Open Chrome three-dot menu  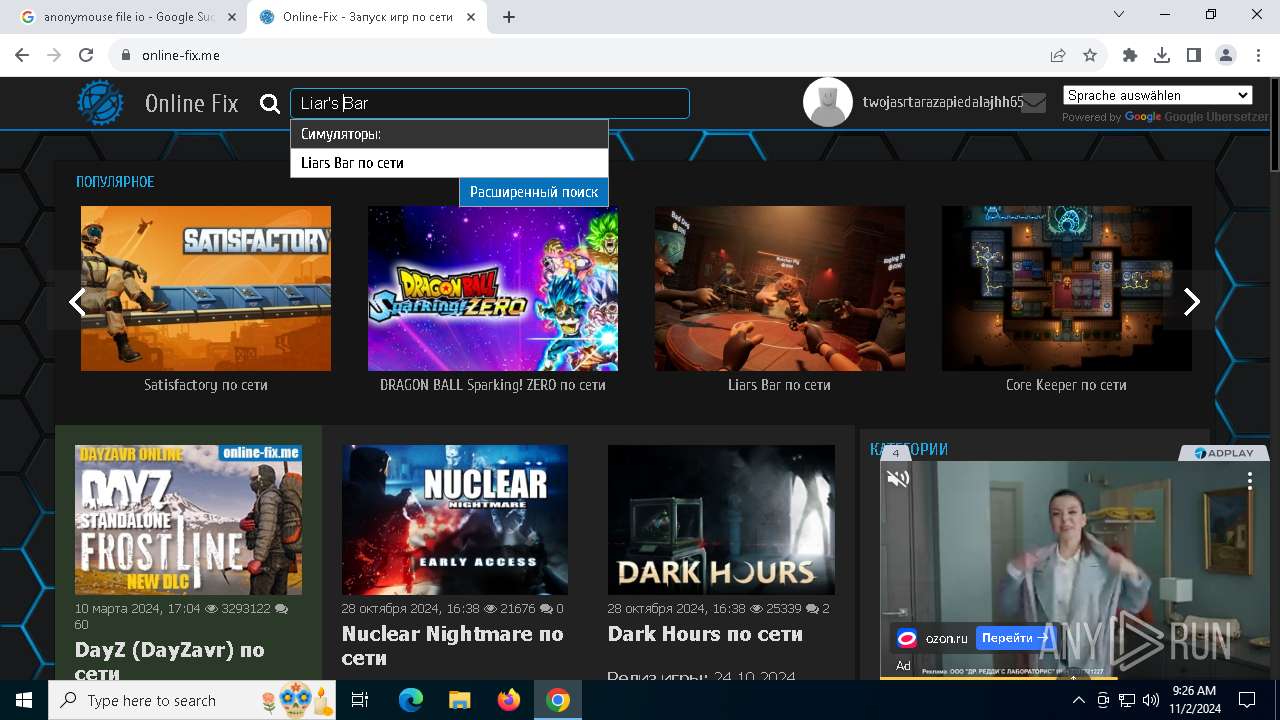pos(1258,56)
